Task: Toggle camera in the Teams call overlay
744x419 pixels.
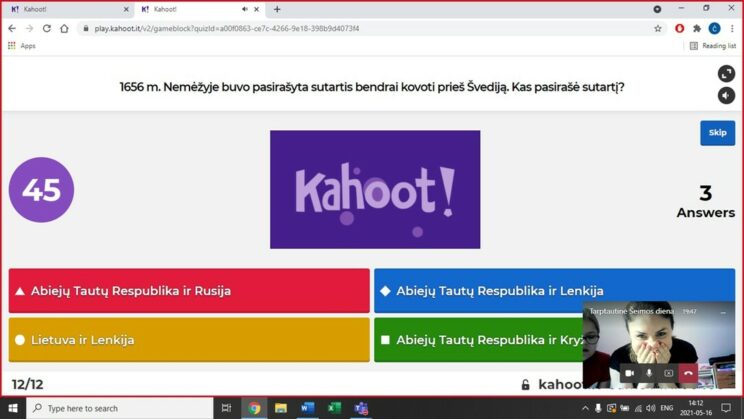Action: [630, 373]
